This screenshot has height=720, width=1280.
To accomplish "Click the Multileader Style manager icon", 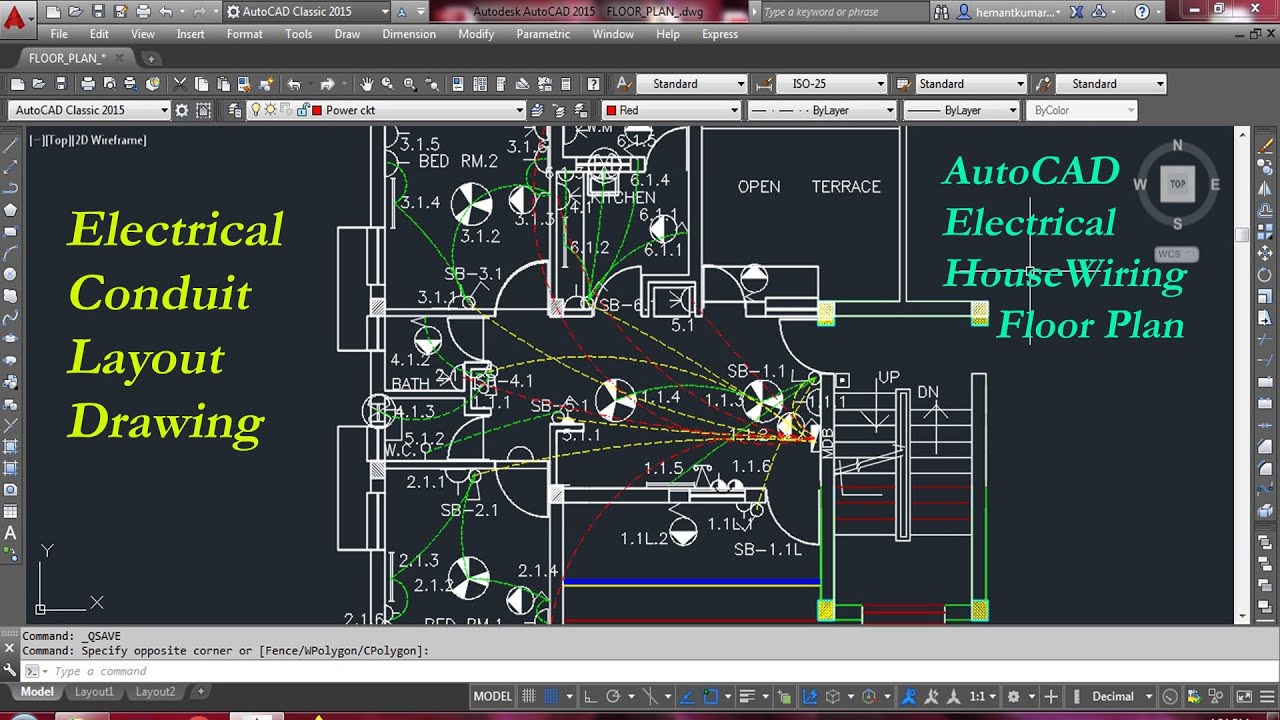I will 1044,84.
